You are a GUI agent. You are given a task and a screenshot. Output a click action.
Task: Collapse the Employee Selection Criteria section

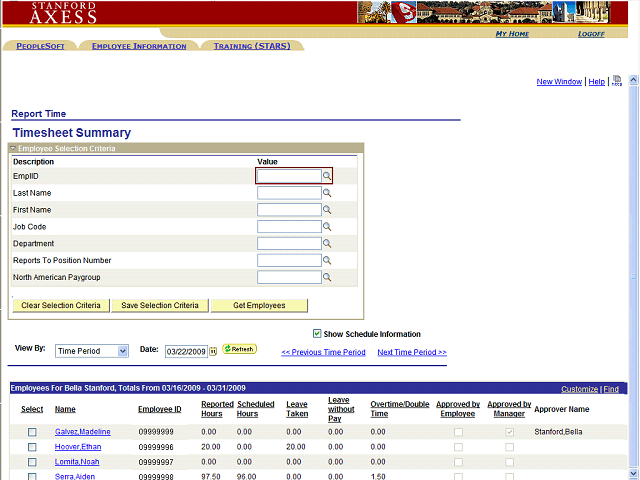click(13, 148)
